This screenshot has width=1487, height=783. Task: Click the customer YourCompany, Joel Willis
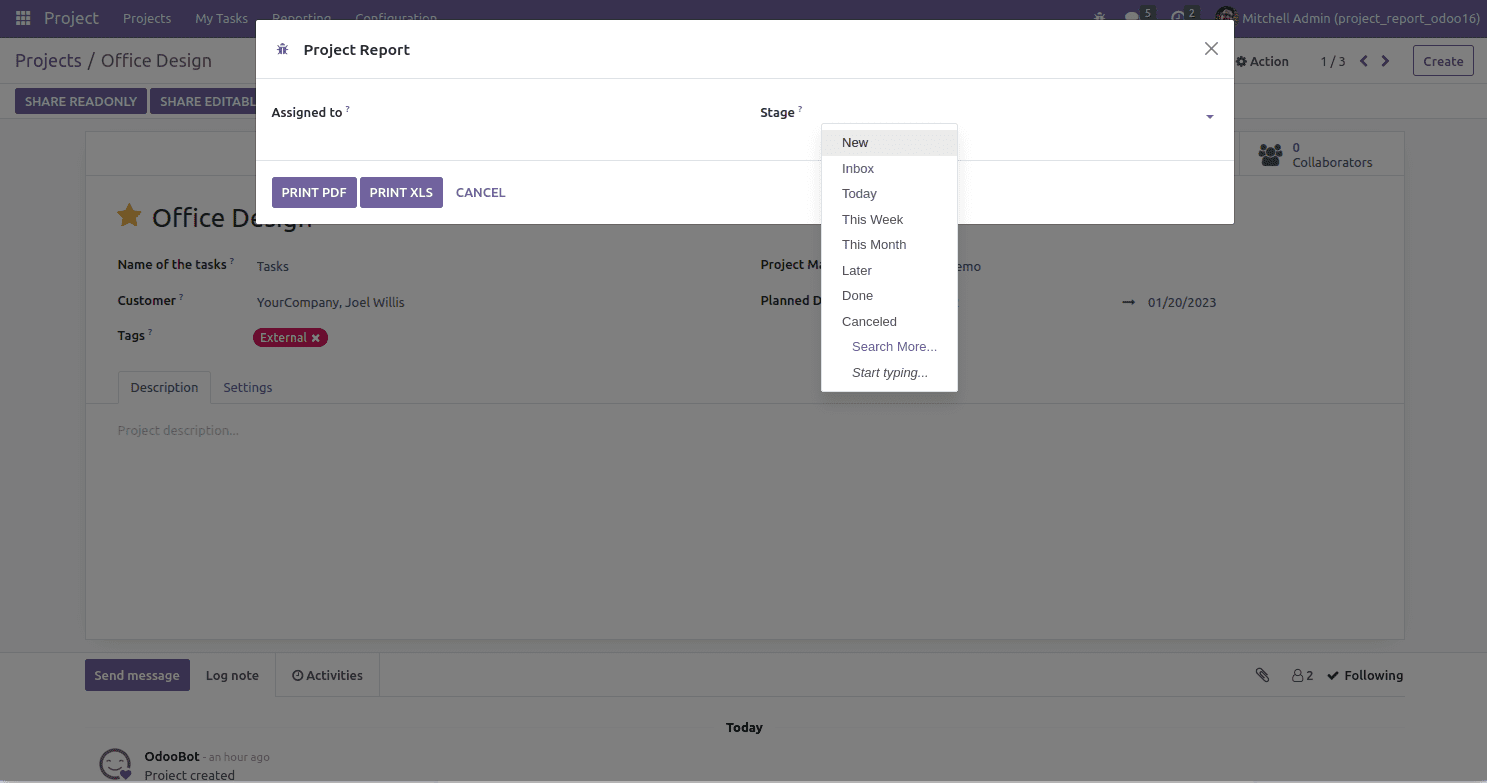coord(331,302)
